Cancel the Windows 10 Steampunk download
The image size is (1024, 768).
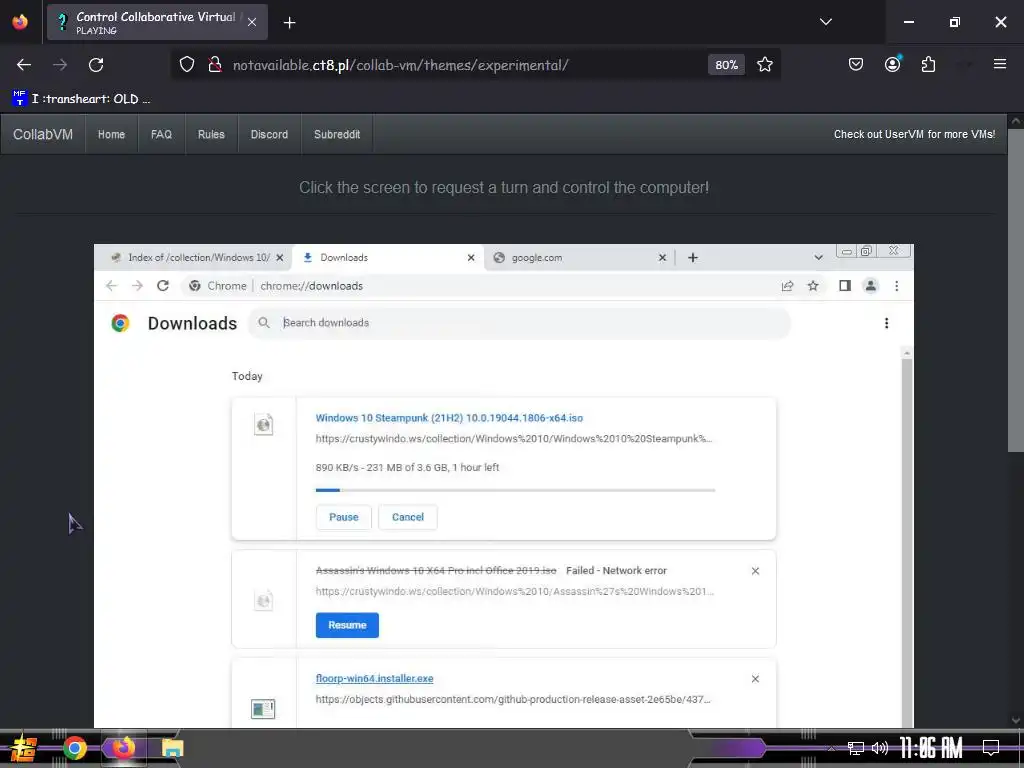point(408,517)
